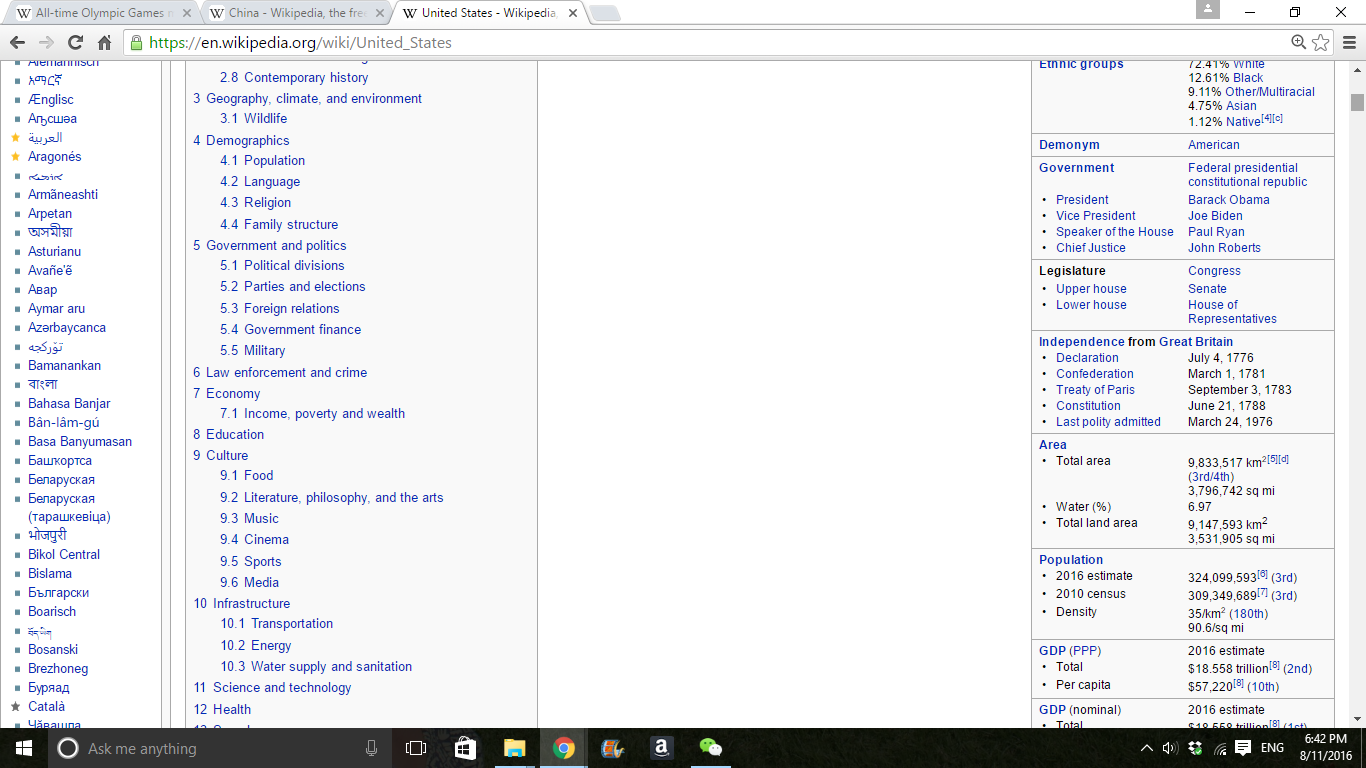Go to 9.5 Sports in contents
The image size is (1366, 768).
tap(262, 562)
